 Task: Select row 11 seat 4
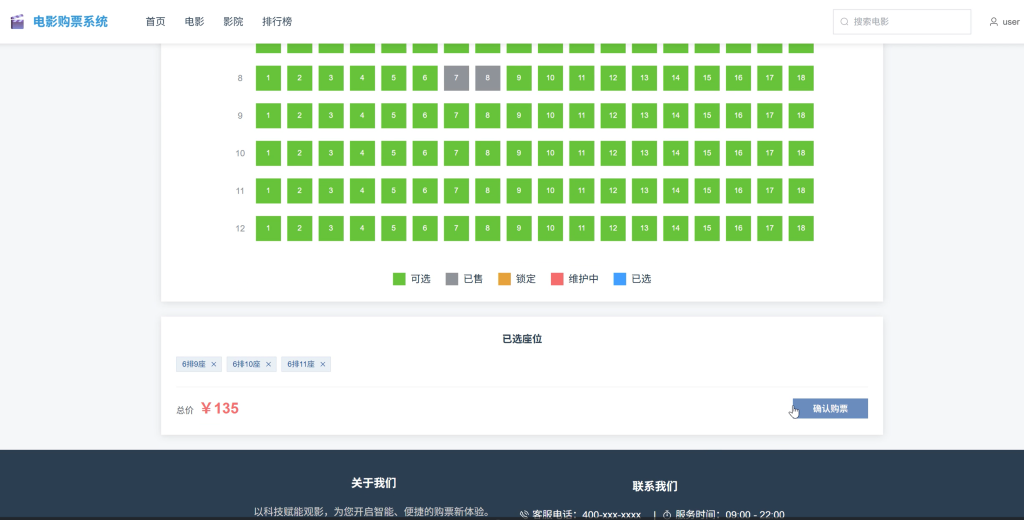click(x=362, y=191)
